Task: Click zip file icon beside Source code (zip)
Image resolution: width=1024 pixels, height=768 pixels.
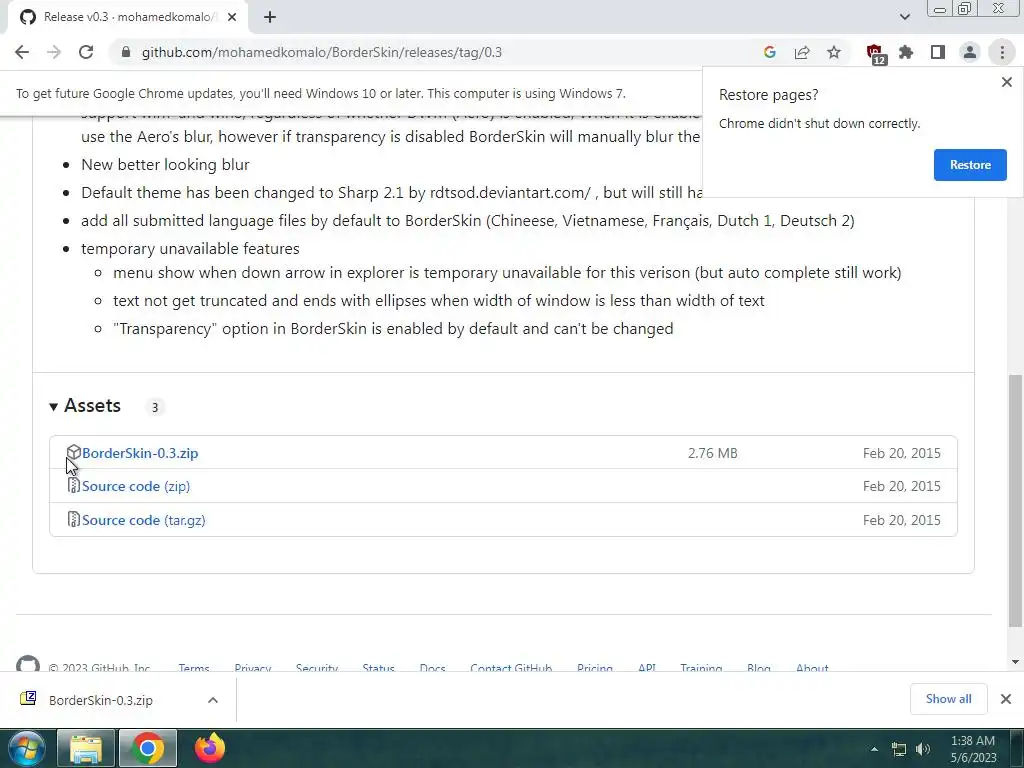Action: coord(74,485)
